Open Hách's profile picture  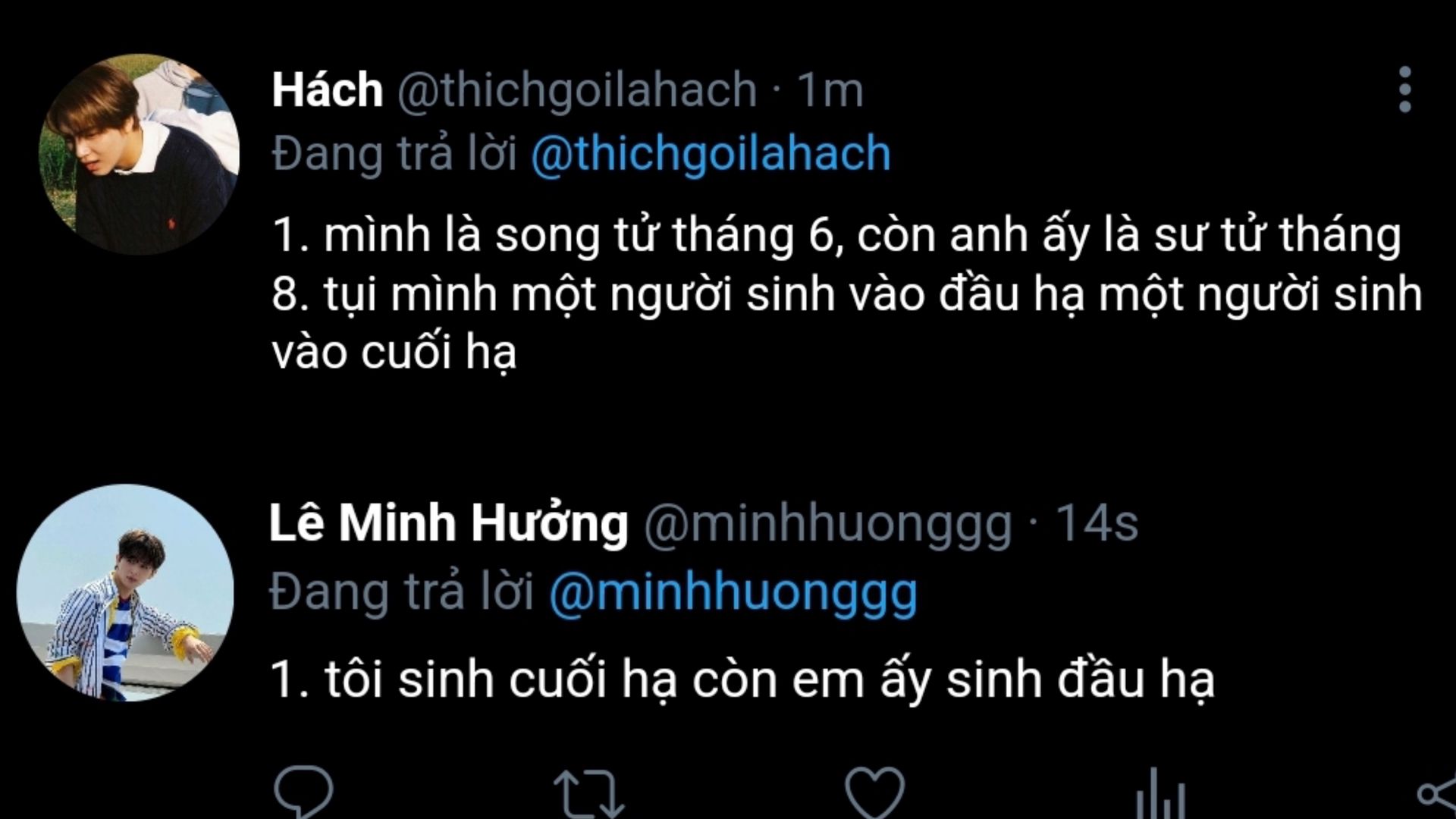coord(140,154)
